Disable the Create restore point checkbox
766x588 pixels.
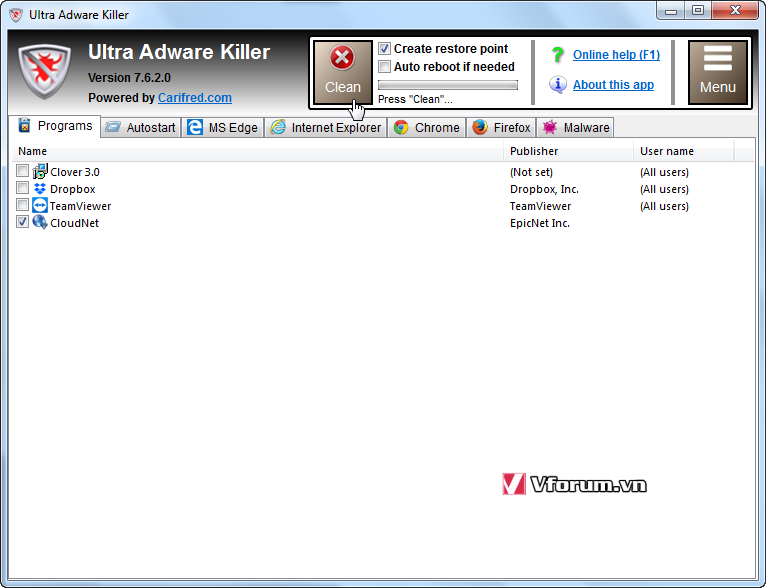(385, 49)
